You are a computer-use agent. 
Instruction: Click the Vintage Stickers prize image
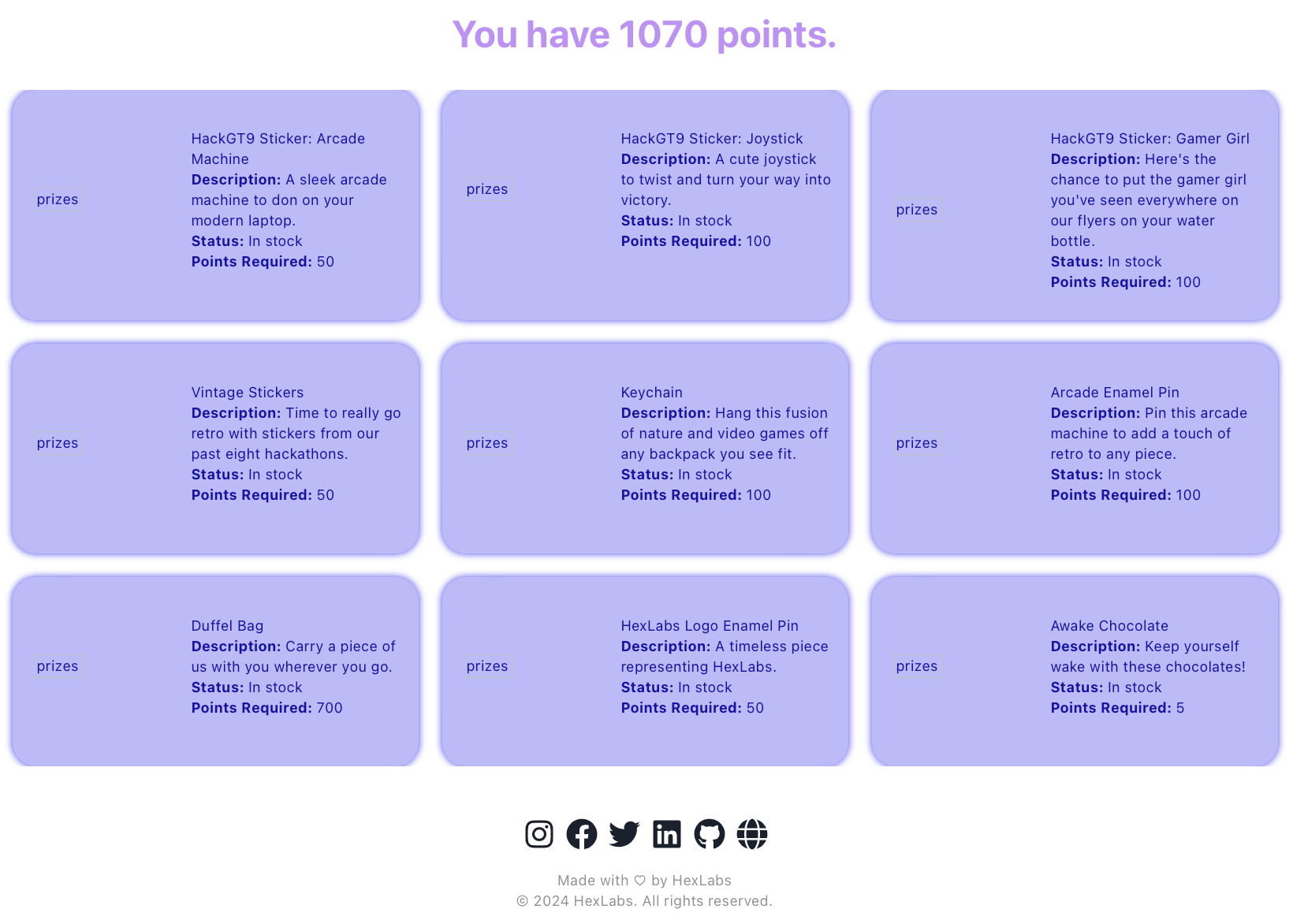coord(58,443)
